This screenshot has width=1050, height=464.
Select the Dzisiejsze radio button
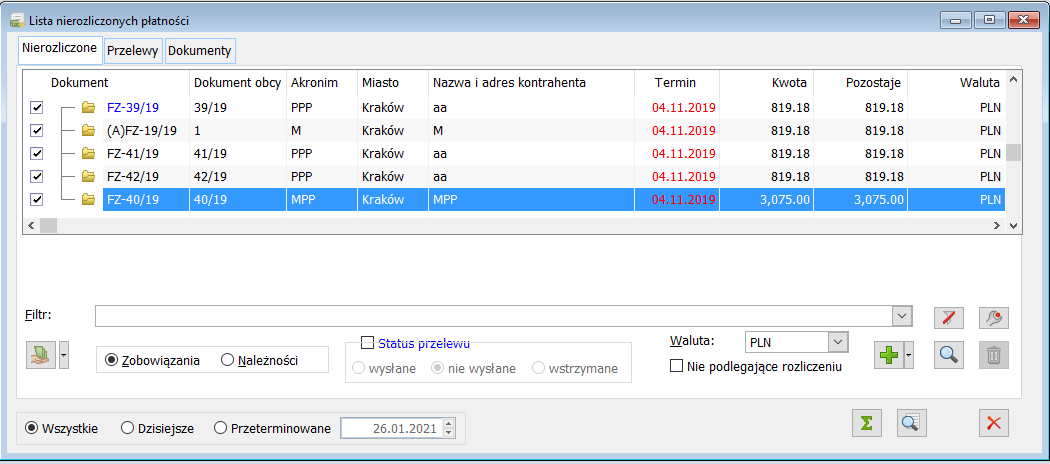pos(127,428)
